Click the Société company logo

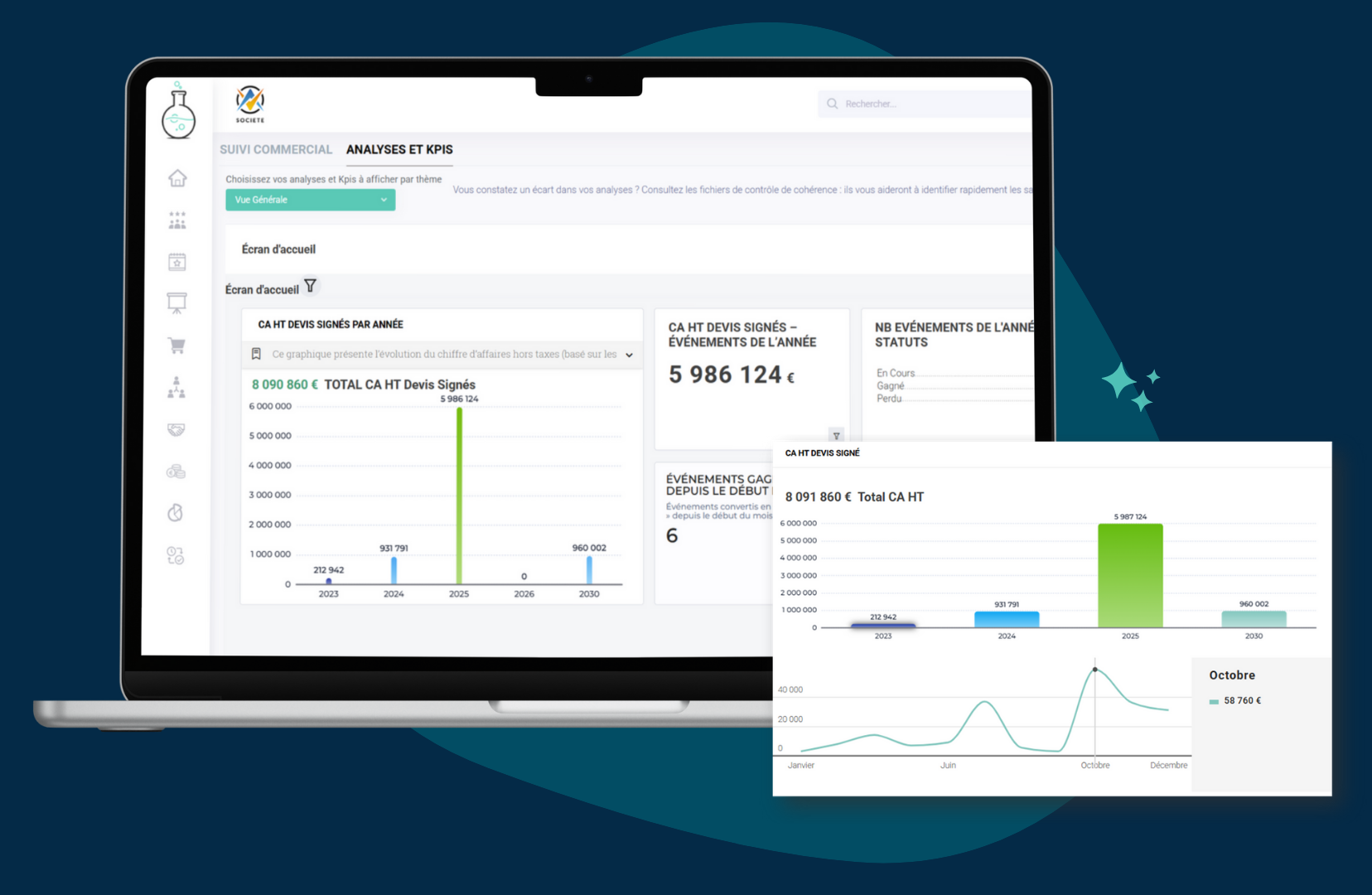[x=249, y=104]
